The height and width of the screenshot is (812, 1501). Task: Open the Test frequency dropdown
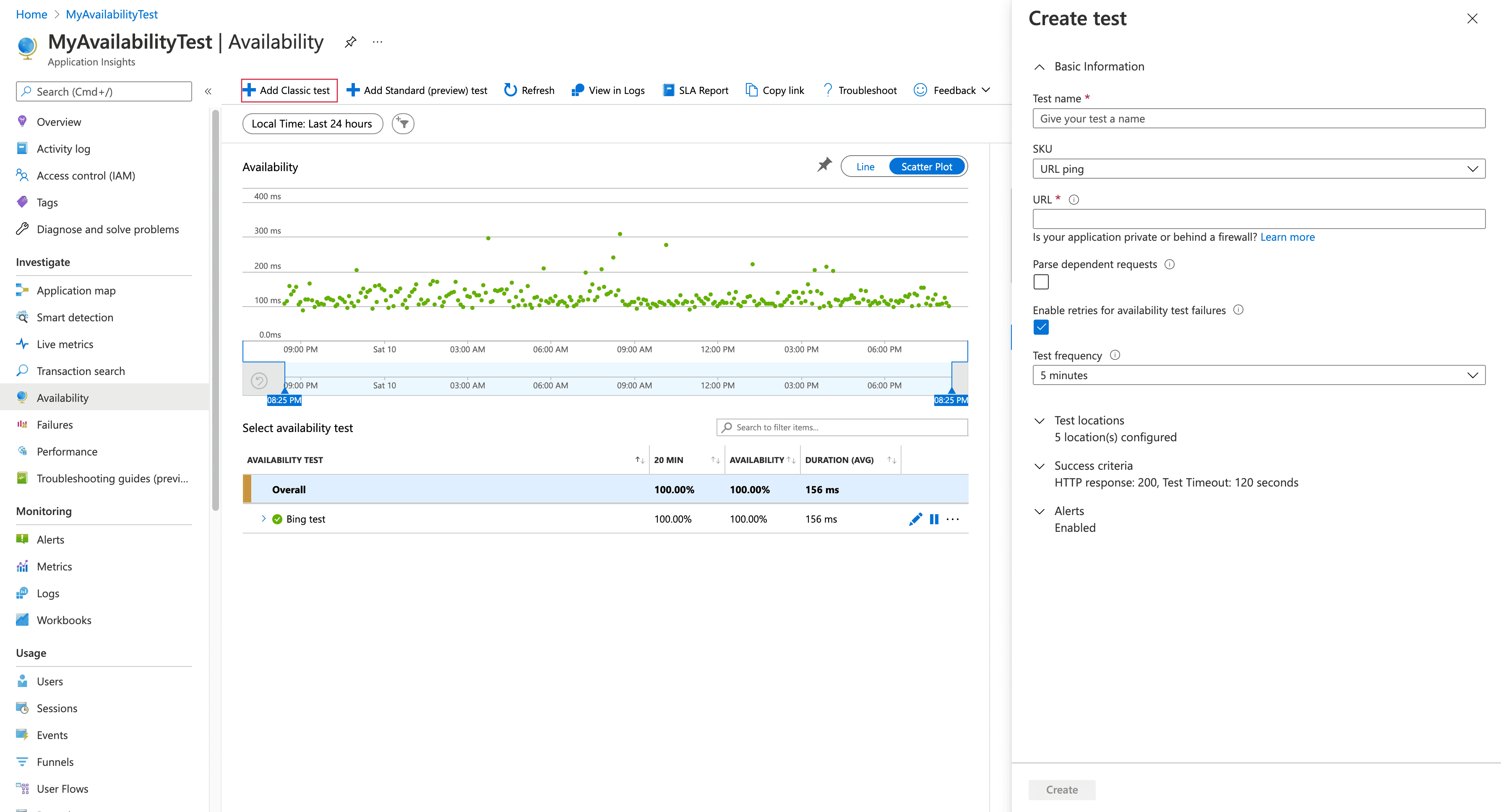point(1258,375)
